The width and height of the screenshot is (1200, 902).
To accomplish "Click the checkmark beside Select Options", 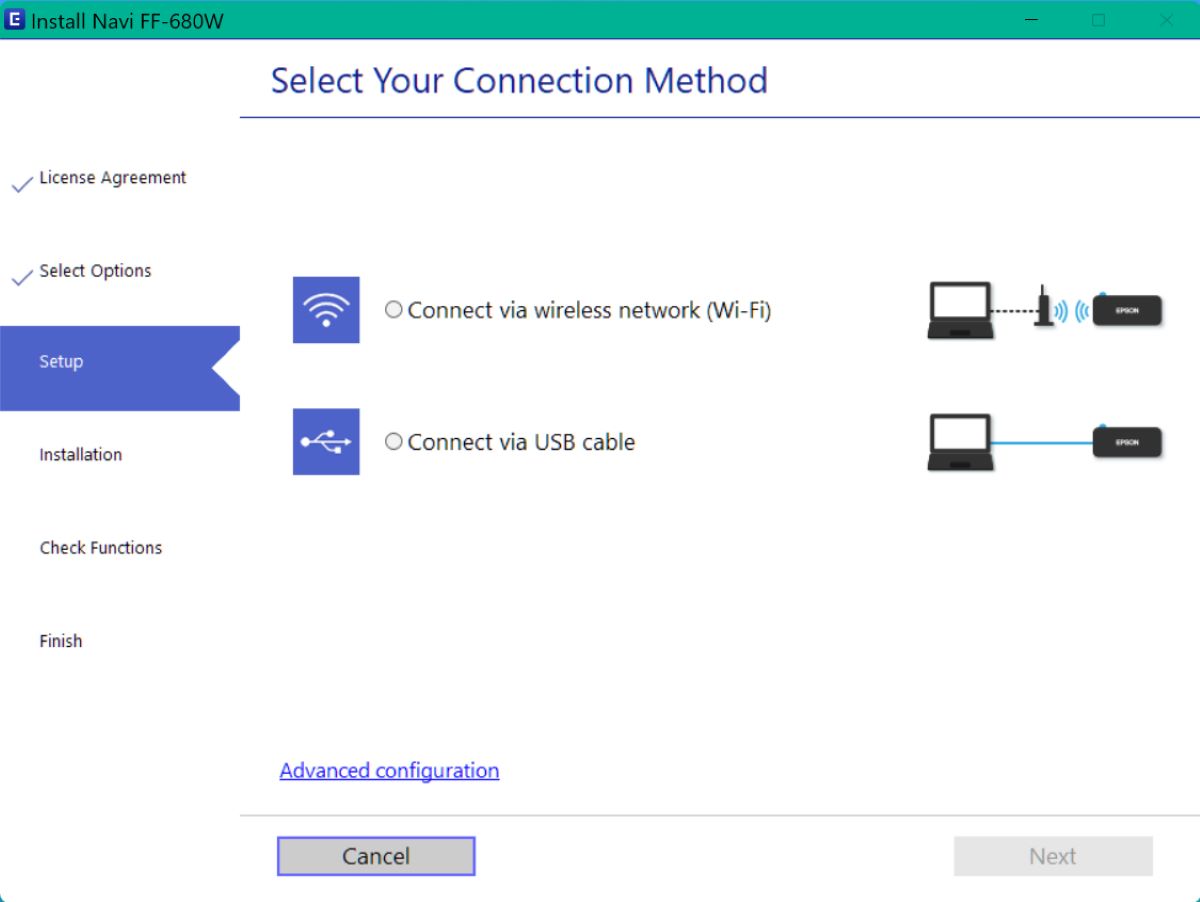I will [x=22, y=278].
